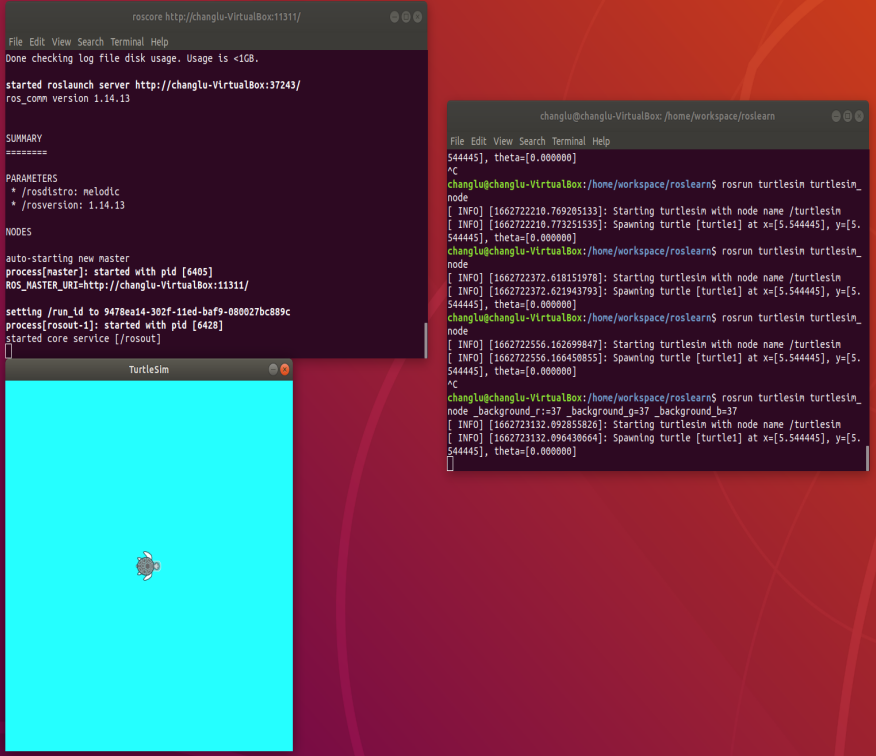
Task: Click the '/rosversion: 1.14.13' parameter line
Action: pyautogui.click(x=68, y=205)
